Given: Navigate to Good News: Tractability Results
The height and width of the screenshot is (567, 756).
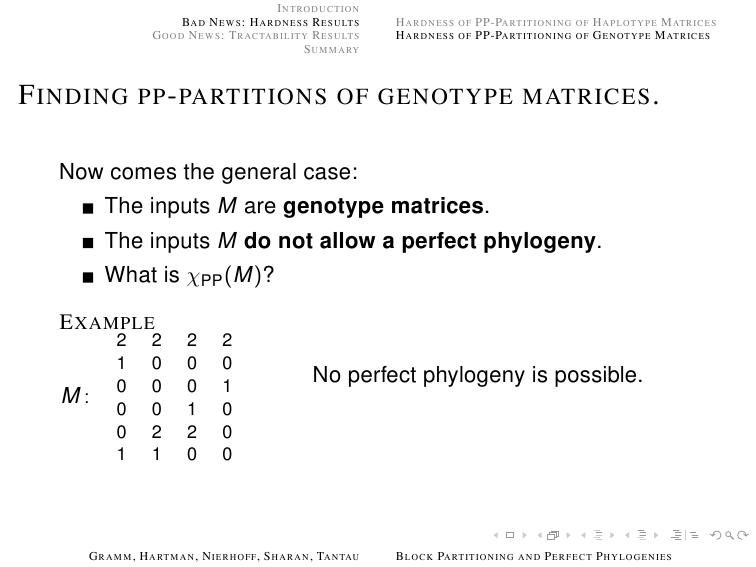Looking at the screenshot, I should coord(256,36).
